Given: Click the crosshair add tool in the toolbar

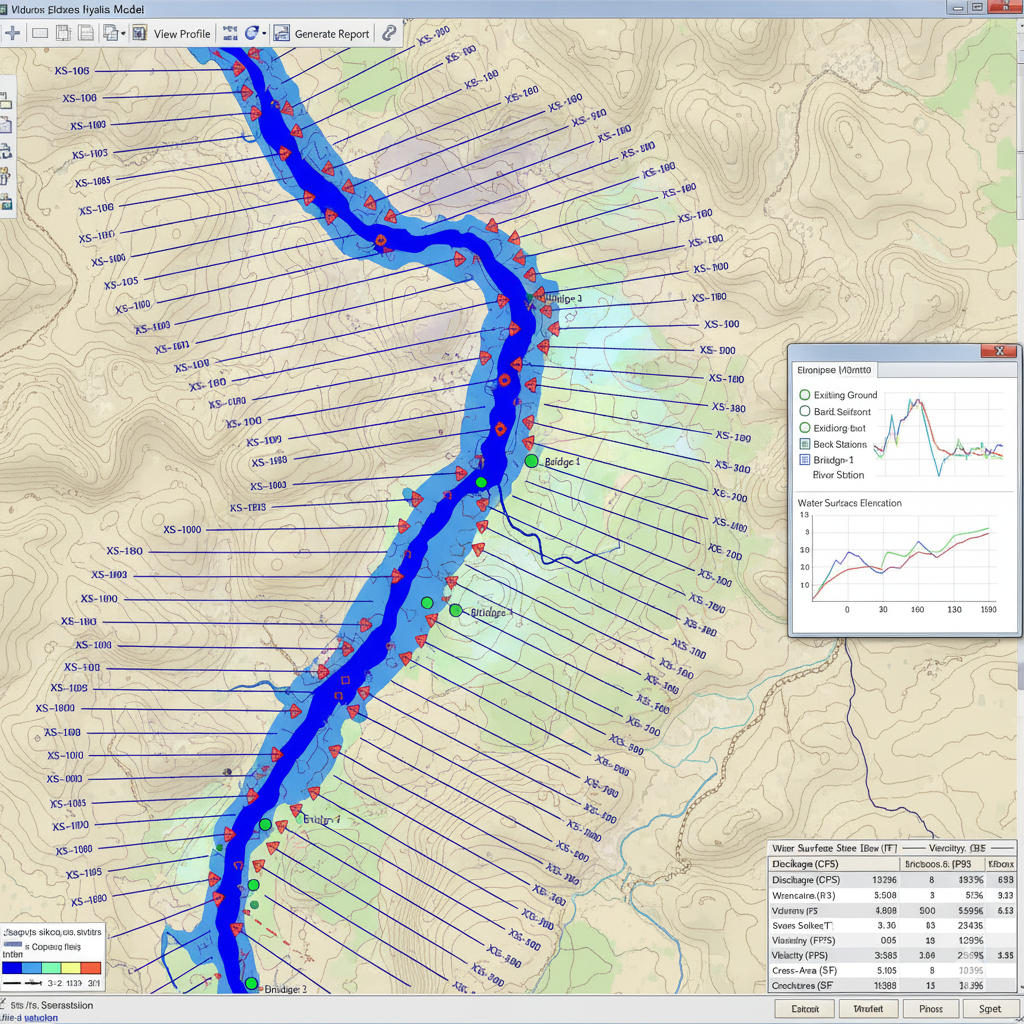Looking at the screenshot, I should tap(13, 33).
